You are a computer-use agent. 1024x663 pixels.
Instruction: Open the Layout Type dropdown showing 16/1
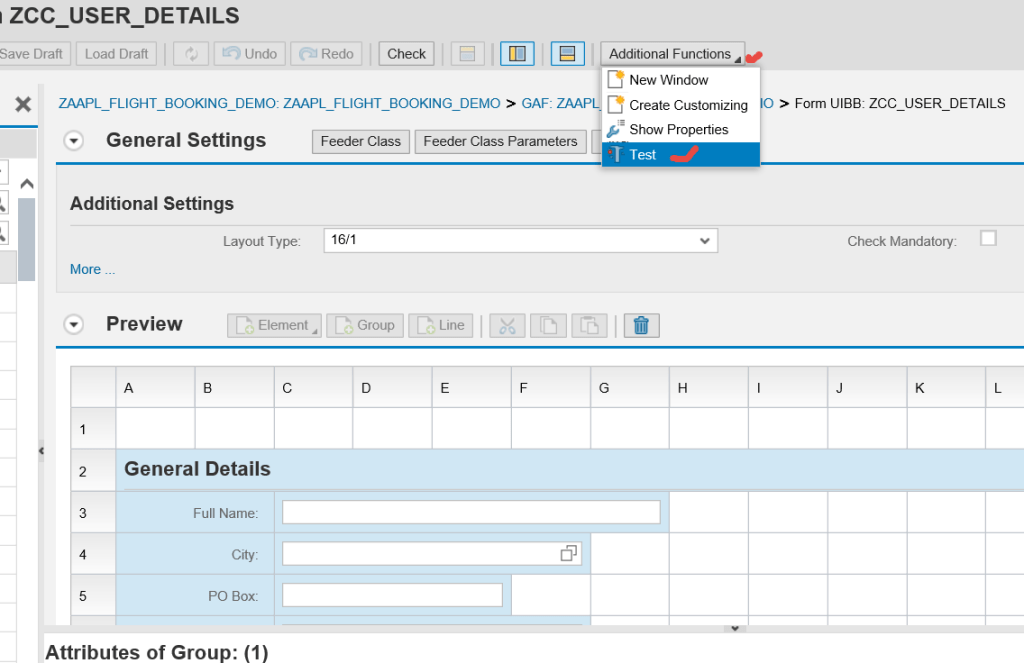(x=704, y=240)
